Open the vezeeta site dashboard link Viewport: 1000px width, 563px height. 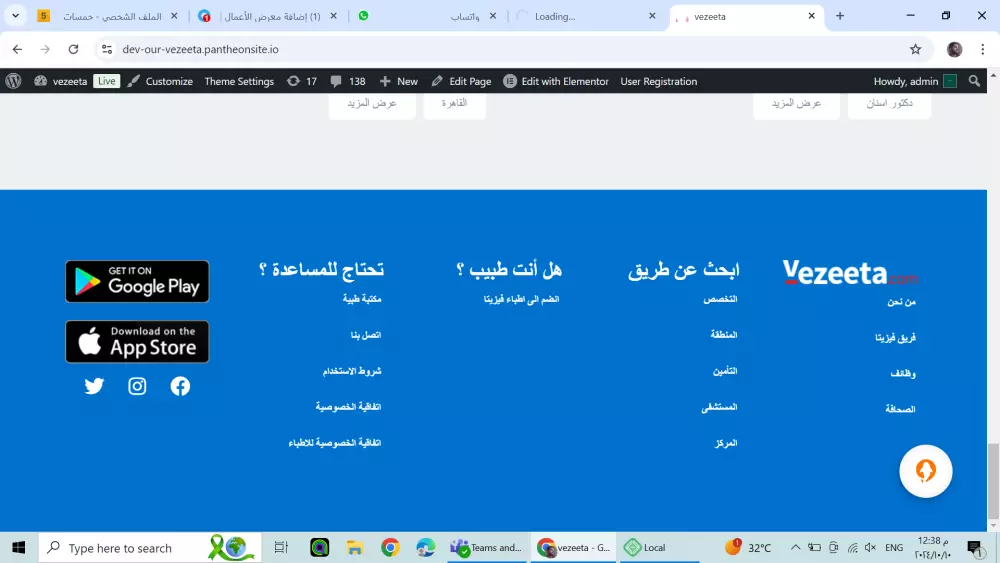pos(61,81)
